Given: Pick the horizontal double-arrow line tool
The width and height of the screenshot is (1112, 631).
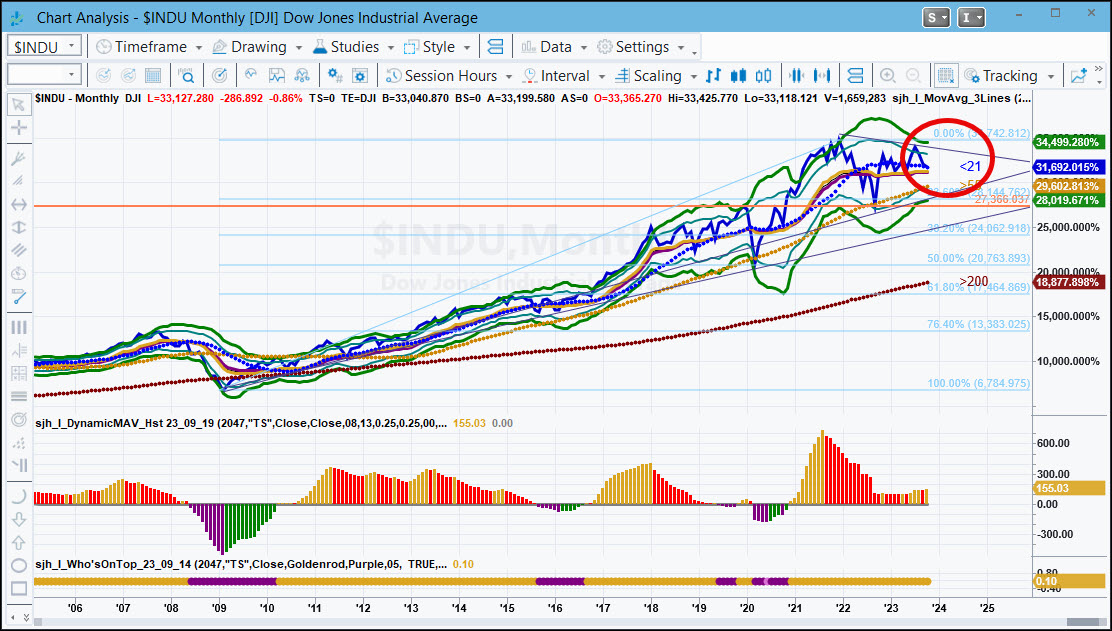Looking at the screenshot, I should 18,204.
